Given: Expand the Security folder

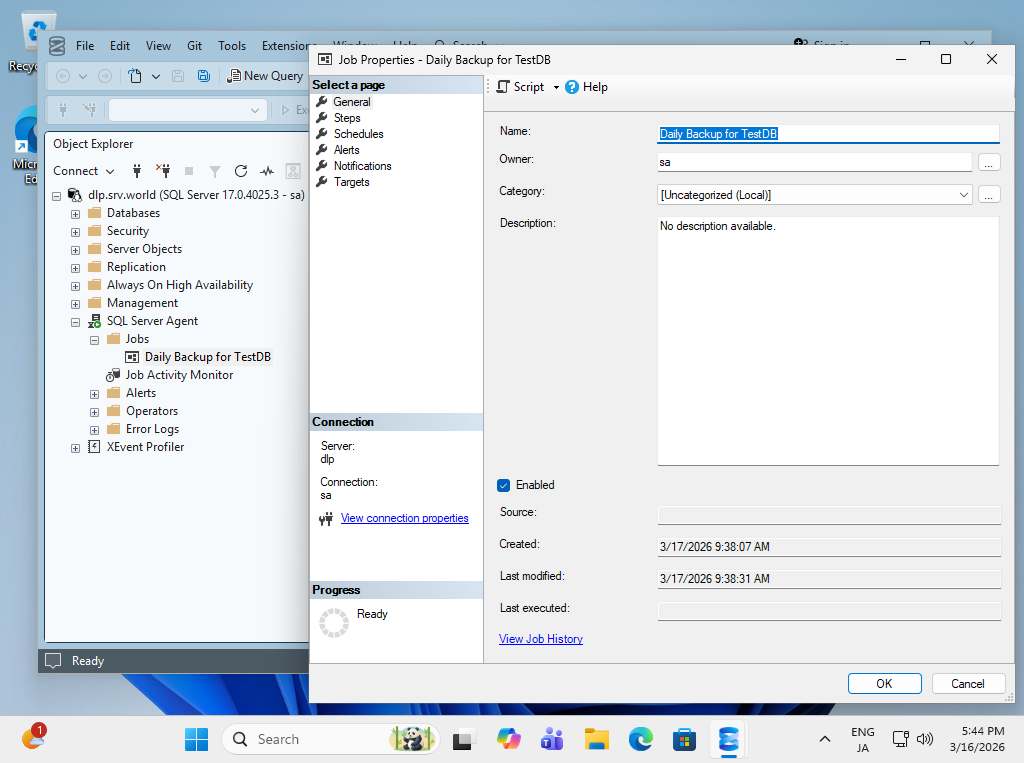Looking at the screenshot, I should (76, 232).
